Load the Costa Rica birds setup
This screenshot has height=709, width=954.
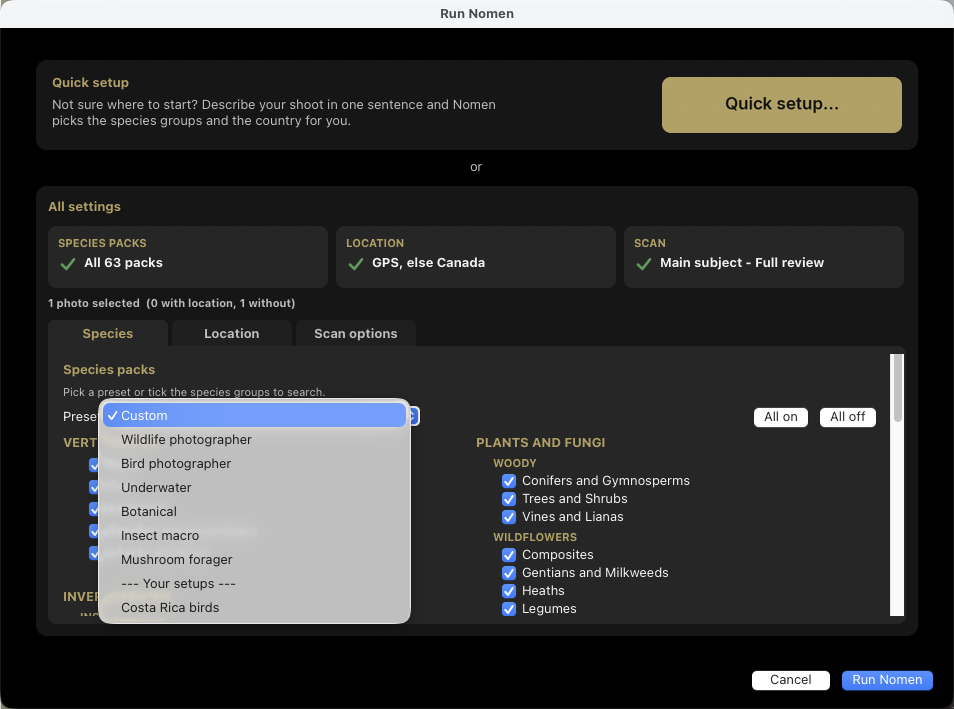(254, 607)
